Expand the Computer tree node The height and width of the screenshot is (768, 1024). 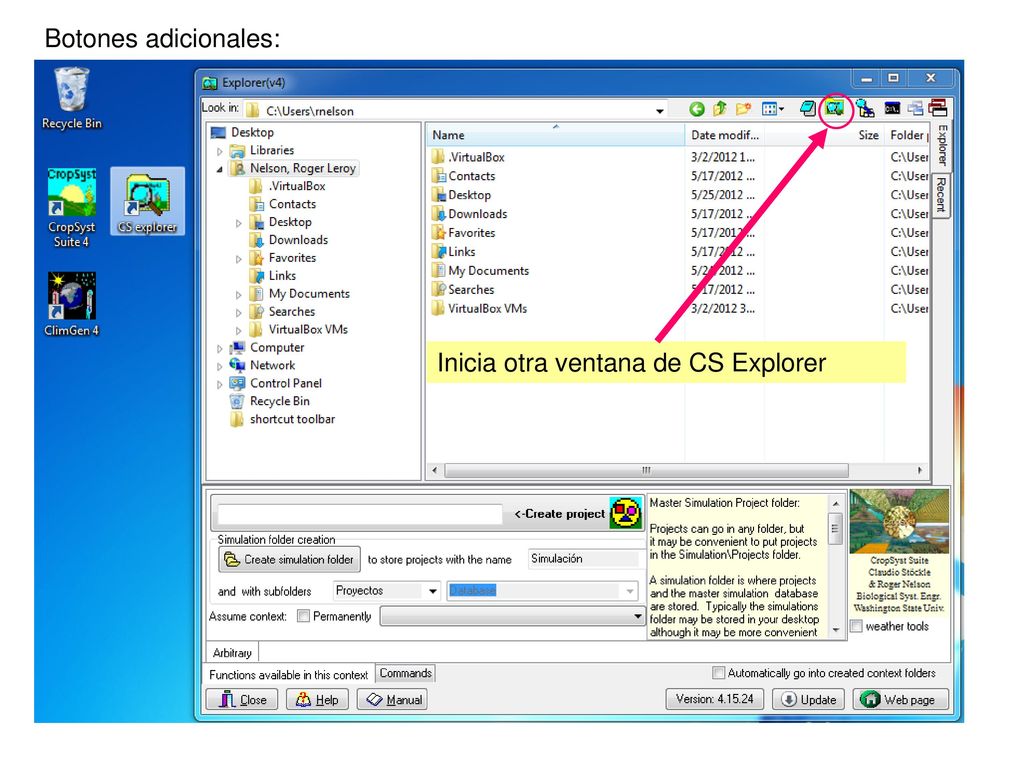click(220, 348)
